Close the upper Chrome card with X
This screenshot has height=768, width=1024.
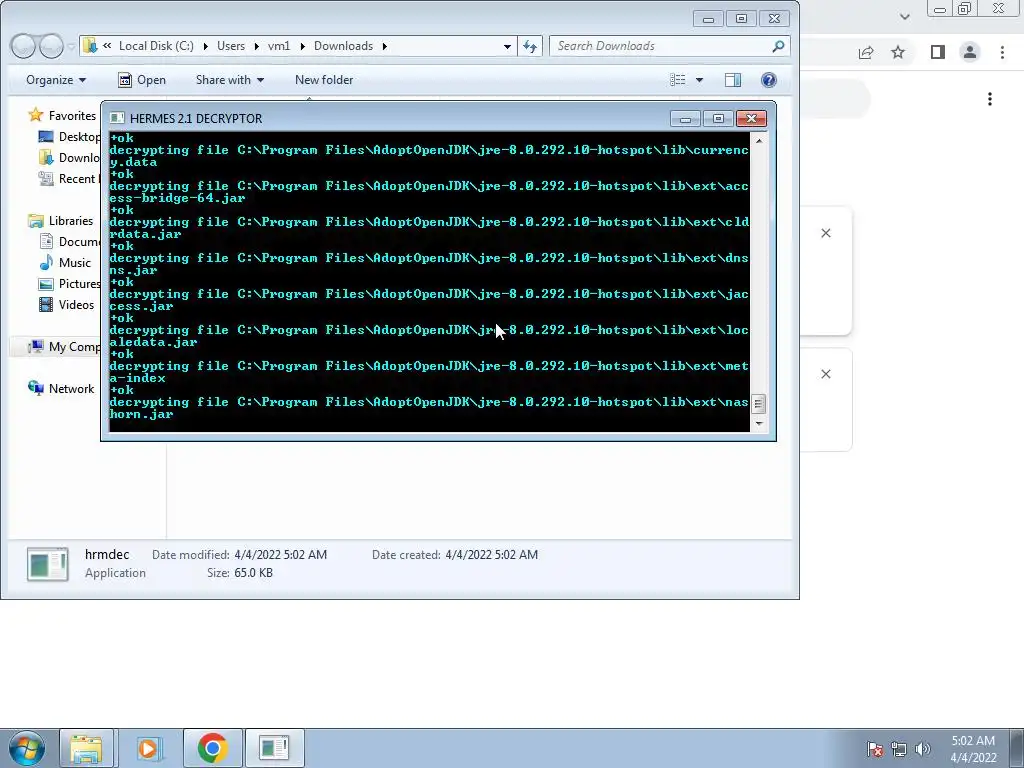pos(826,233)
